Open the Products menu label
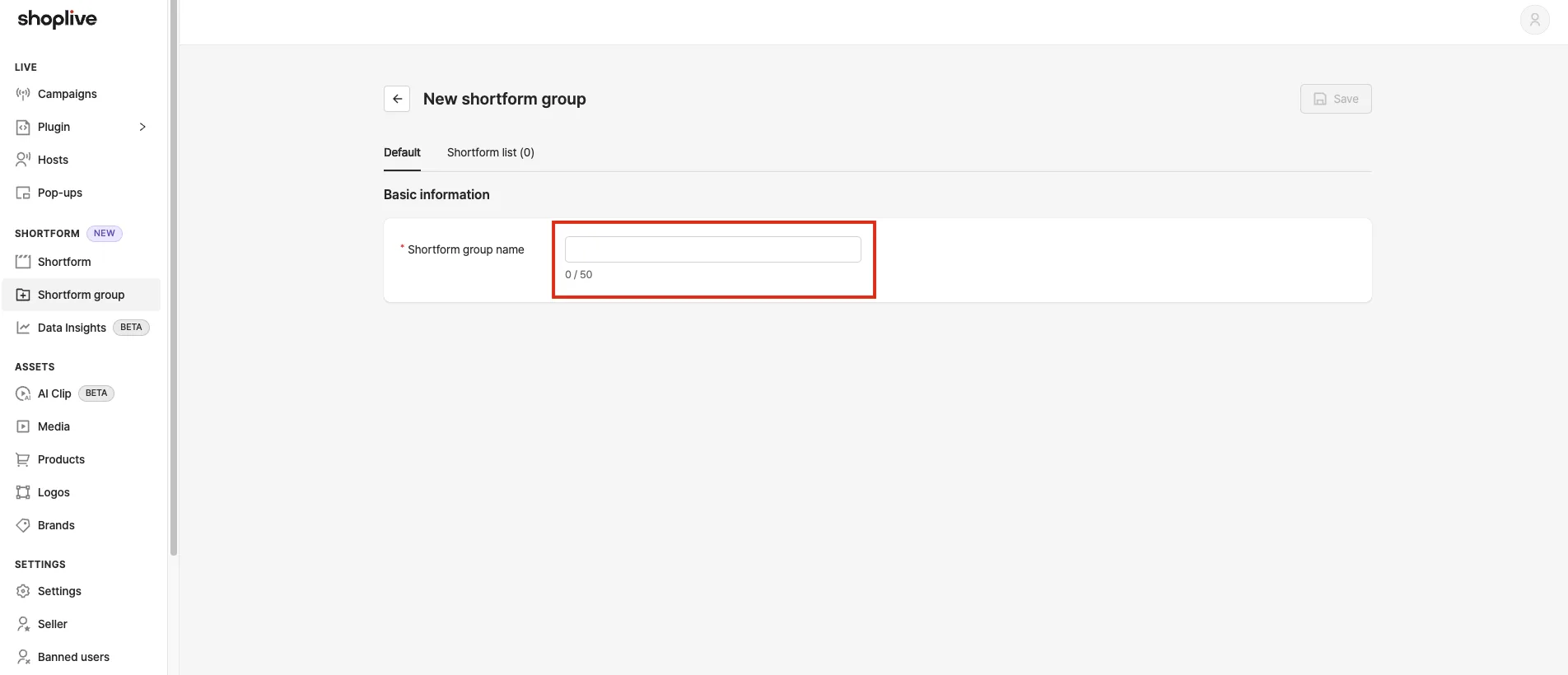Image resolution: width=1568 pixels, height=675 pixels. click(x=61, y=459)
